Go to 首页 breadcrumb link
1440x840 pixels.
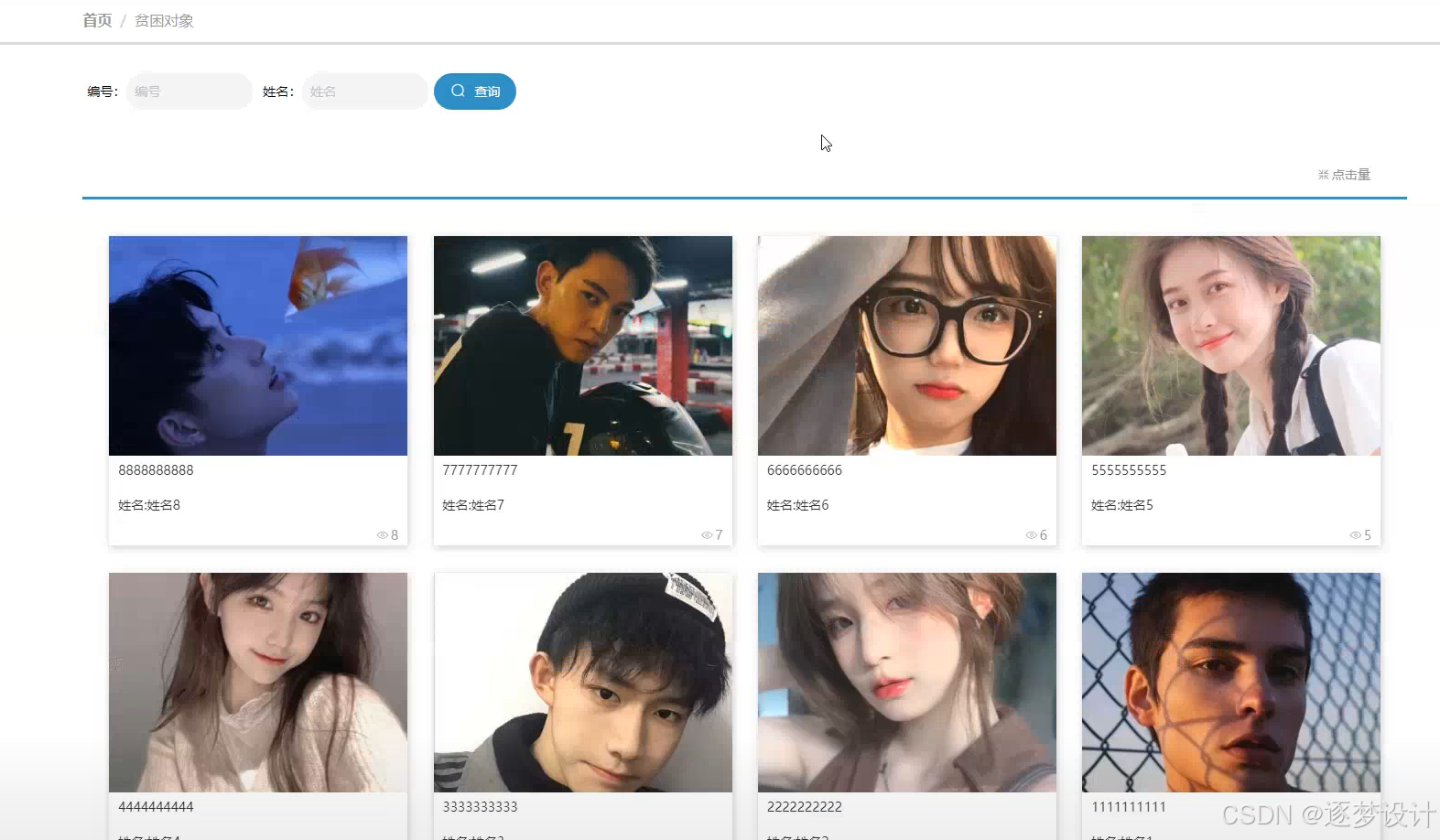97,20
